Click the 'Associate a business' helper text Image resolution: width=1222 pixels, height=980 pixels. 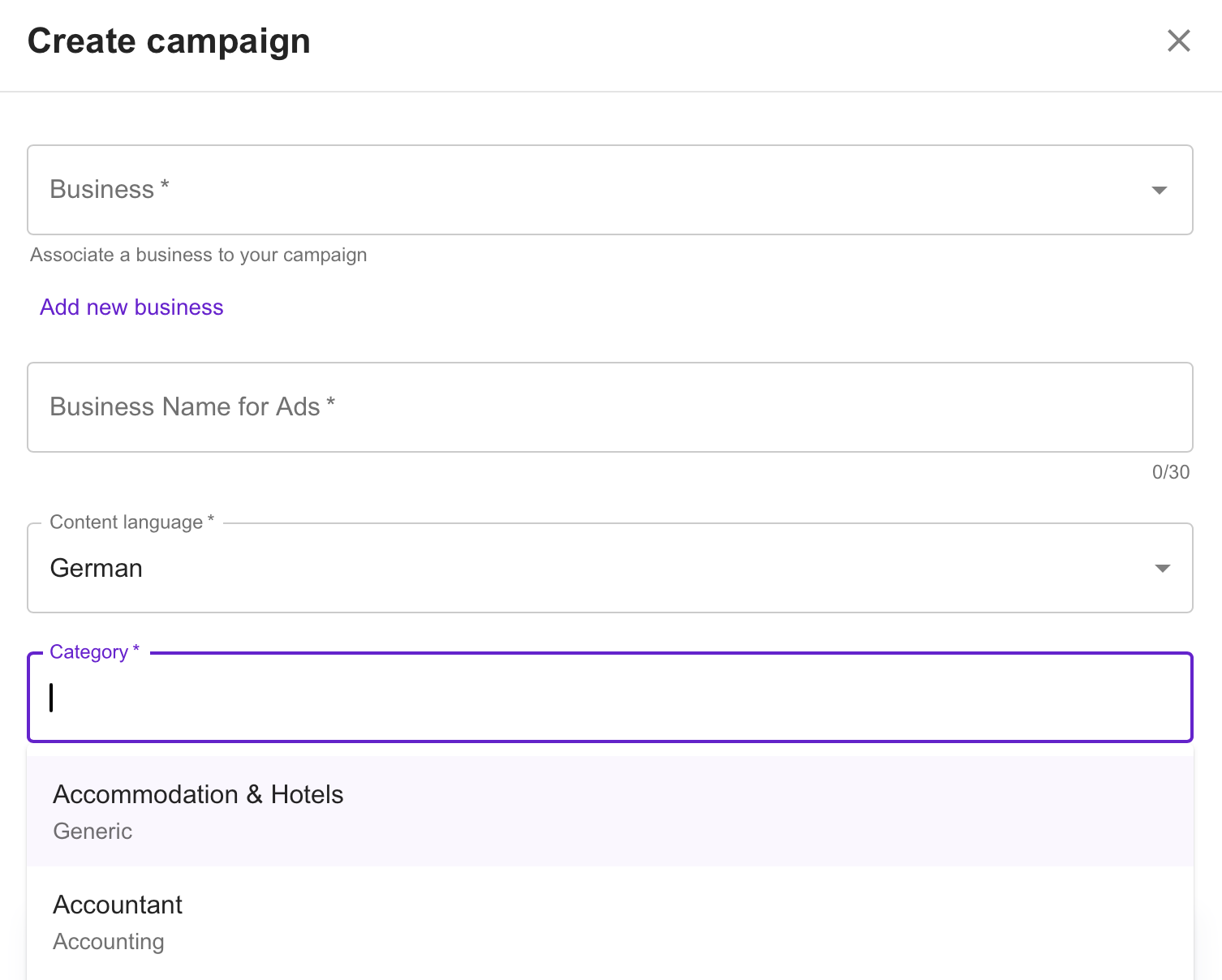point(199,255)
